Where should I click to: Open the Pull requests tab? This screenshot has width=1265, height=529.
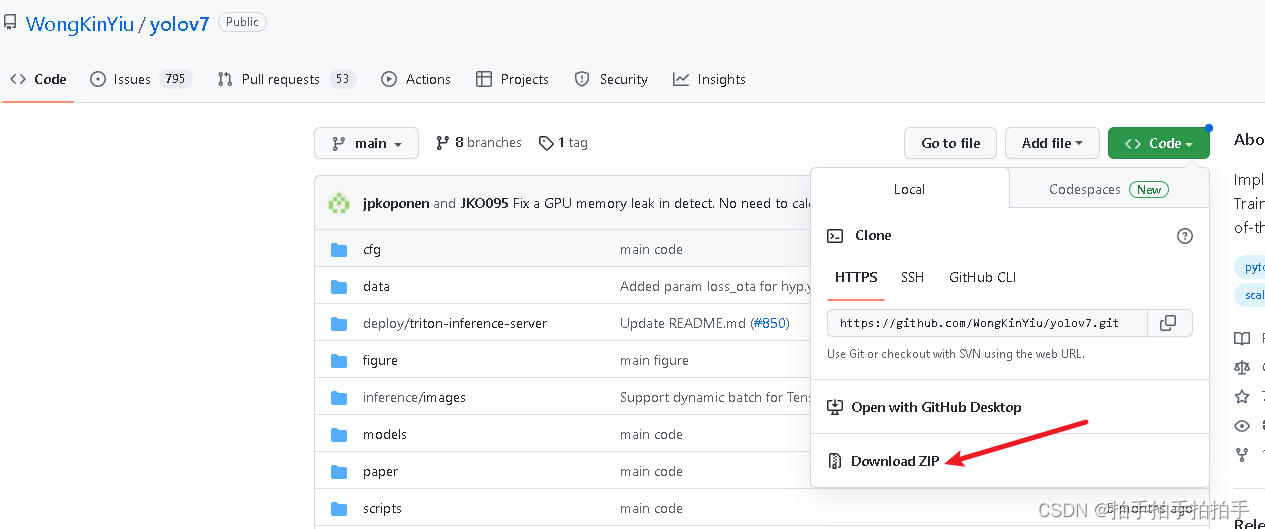point(286,79)
